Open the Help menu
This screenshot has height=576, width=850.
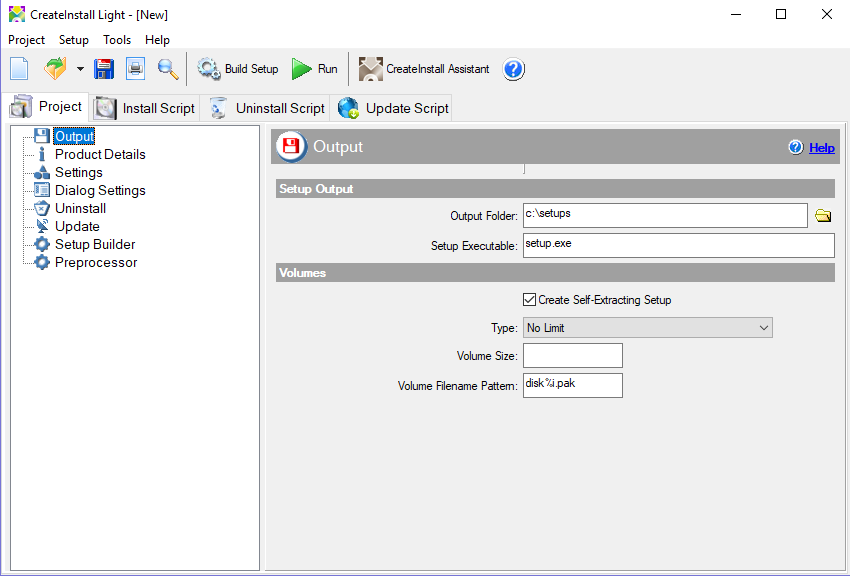[157, 40]
